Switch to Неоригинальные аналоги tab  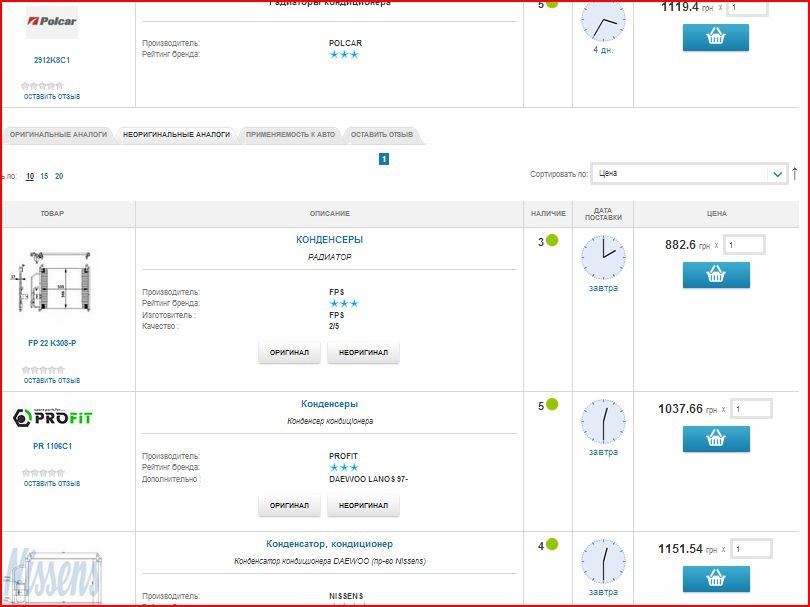tap(177, 134)
